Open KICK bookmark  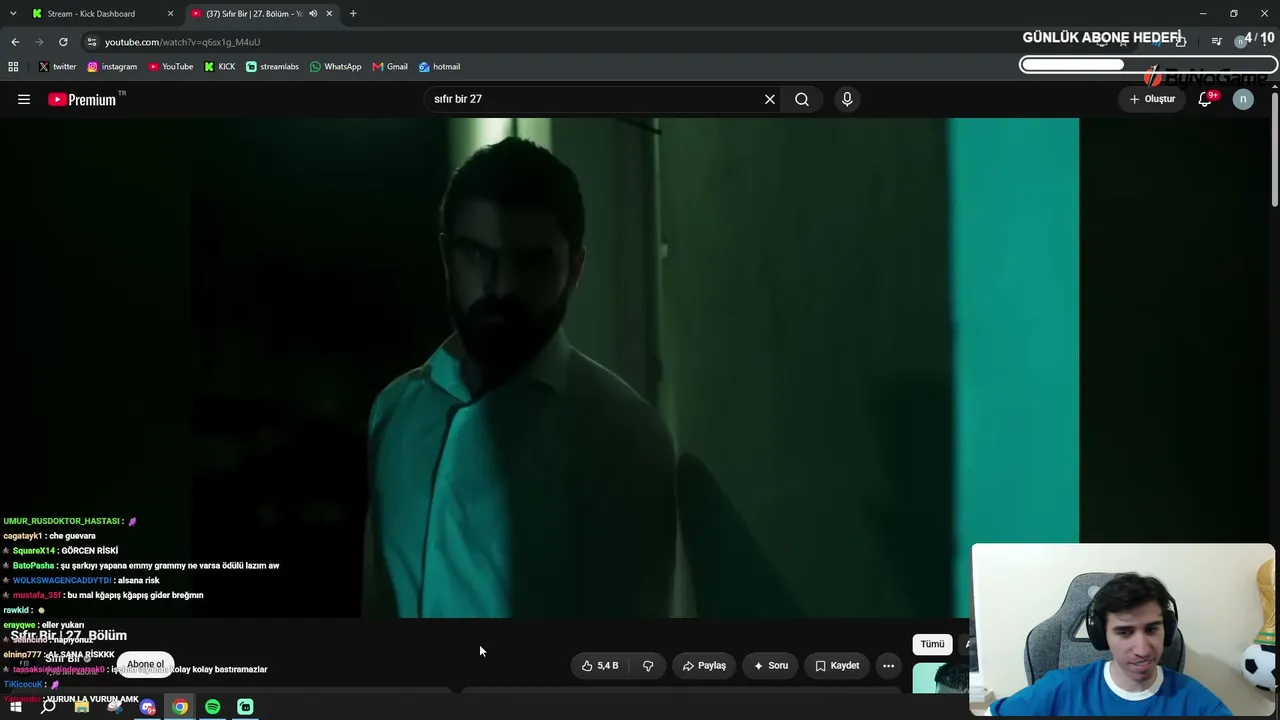pyautogui.click(x=220, y=67)
